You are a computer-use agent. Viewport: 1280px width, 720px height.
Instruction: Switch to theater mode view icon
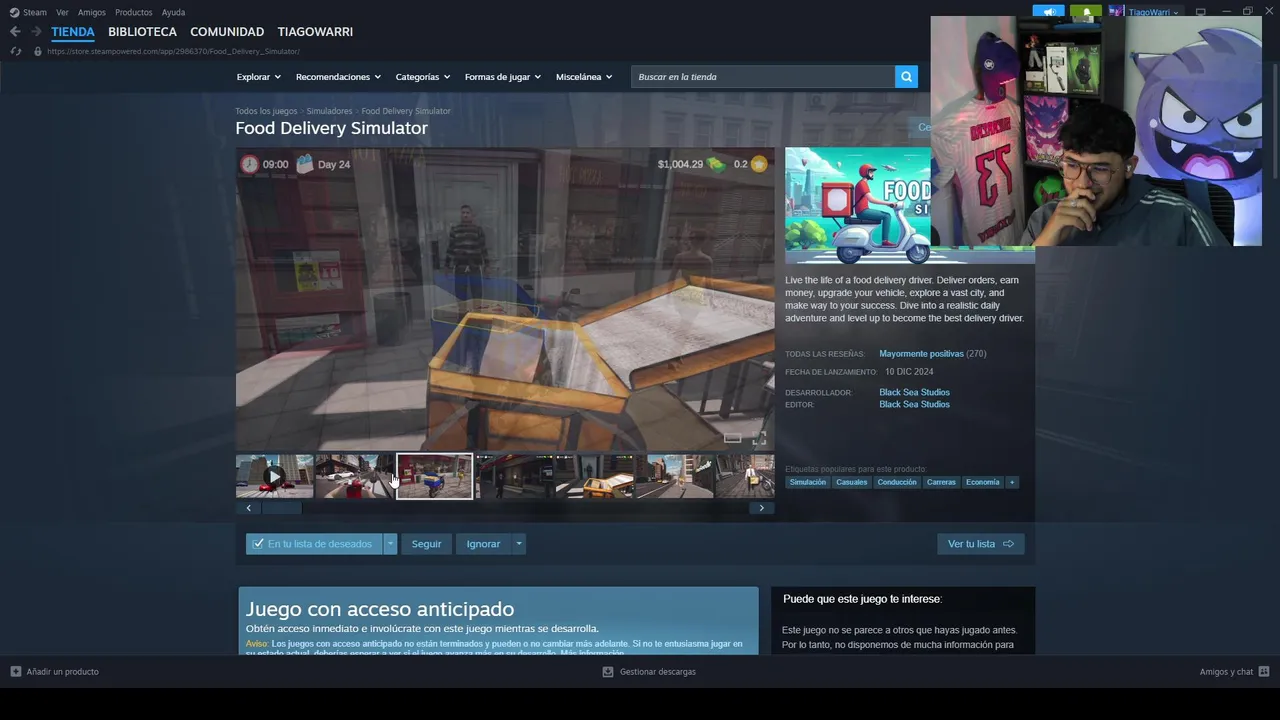point(733,438)
